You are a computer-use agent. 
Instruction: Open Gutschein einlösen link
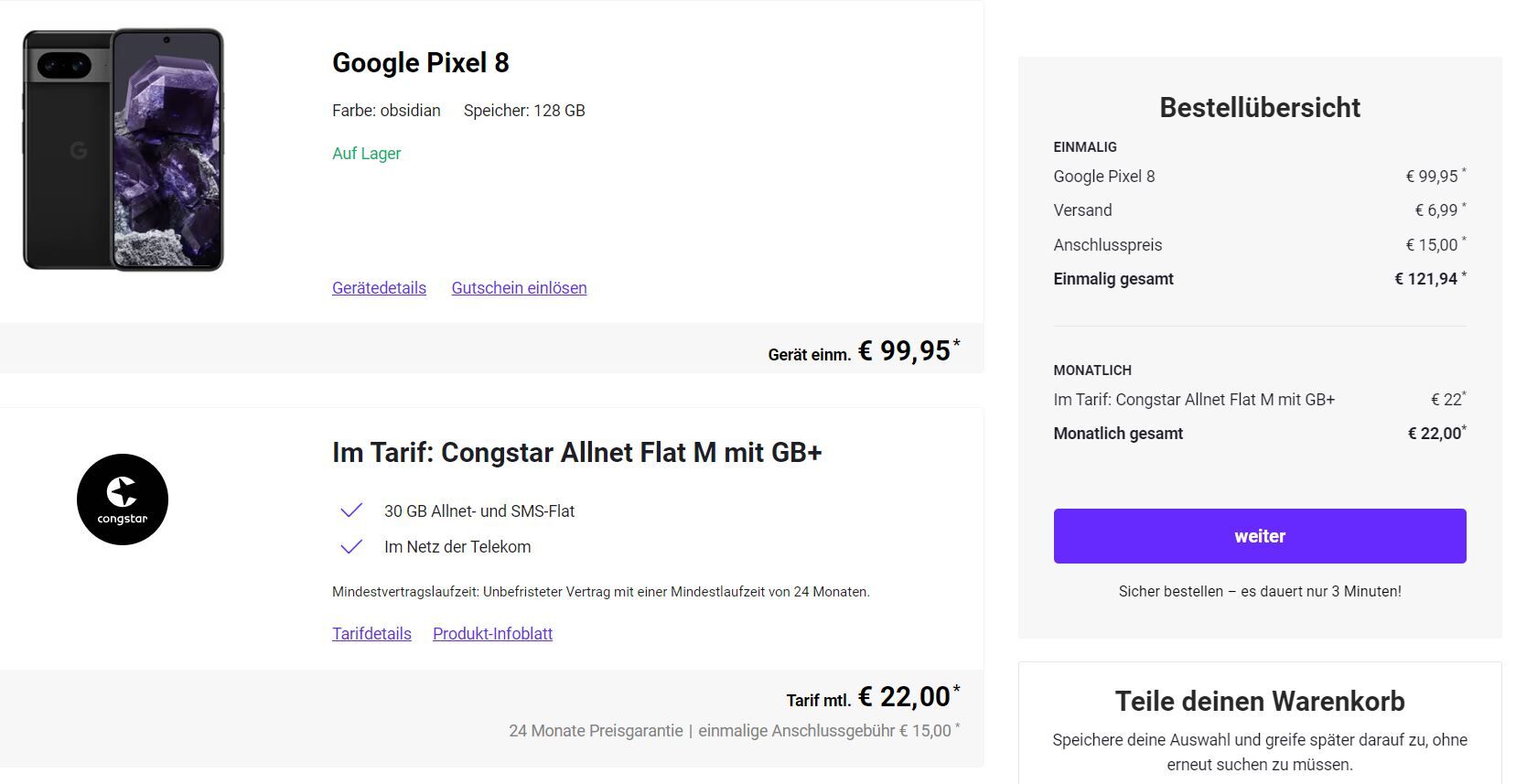point(519,288)
